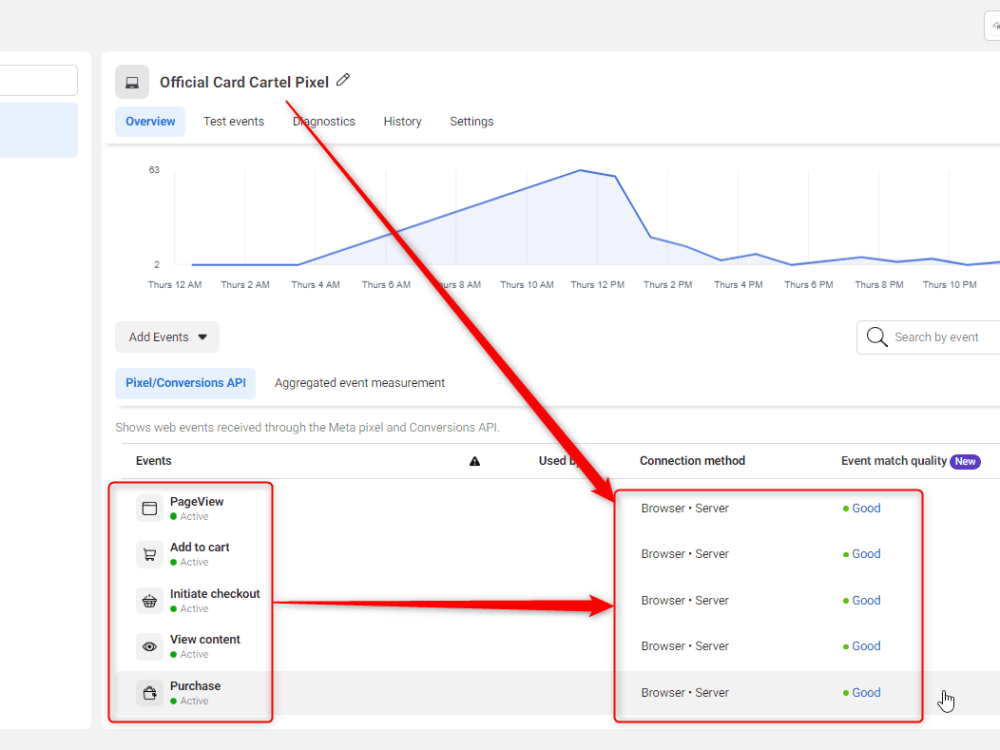1000x750 pixels.
Task: Click the highlighted blue item in left sidebar
Action: pyautogui.click(x=38, y=130)
